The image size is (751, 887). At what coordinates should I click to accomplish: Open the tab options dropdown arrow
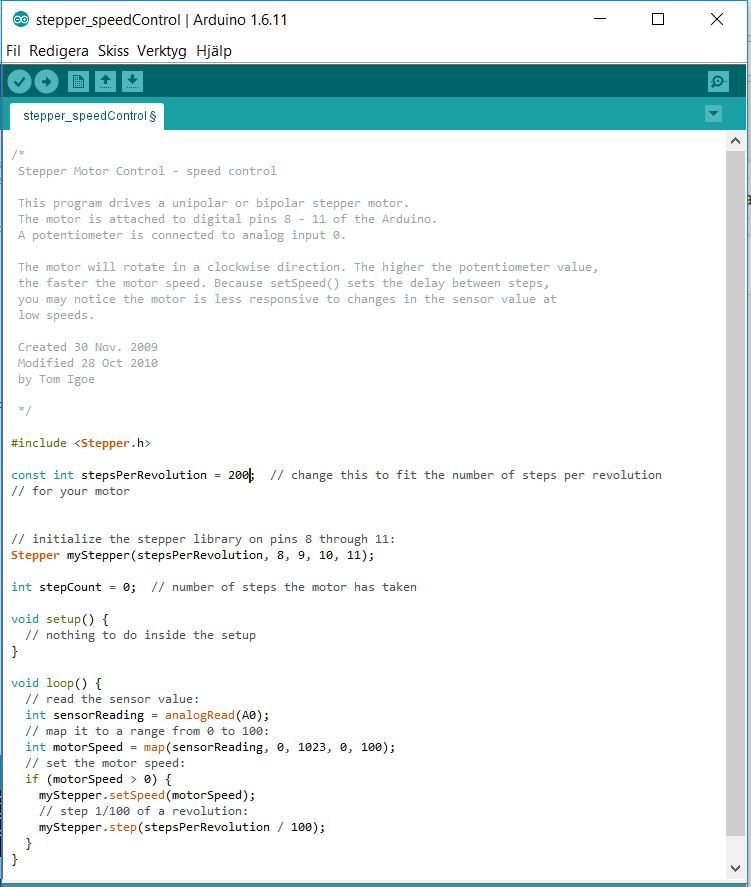714,114
